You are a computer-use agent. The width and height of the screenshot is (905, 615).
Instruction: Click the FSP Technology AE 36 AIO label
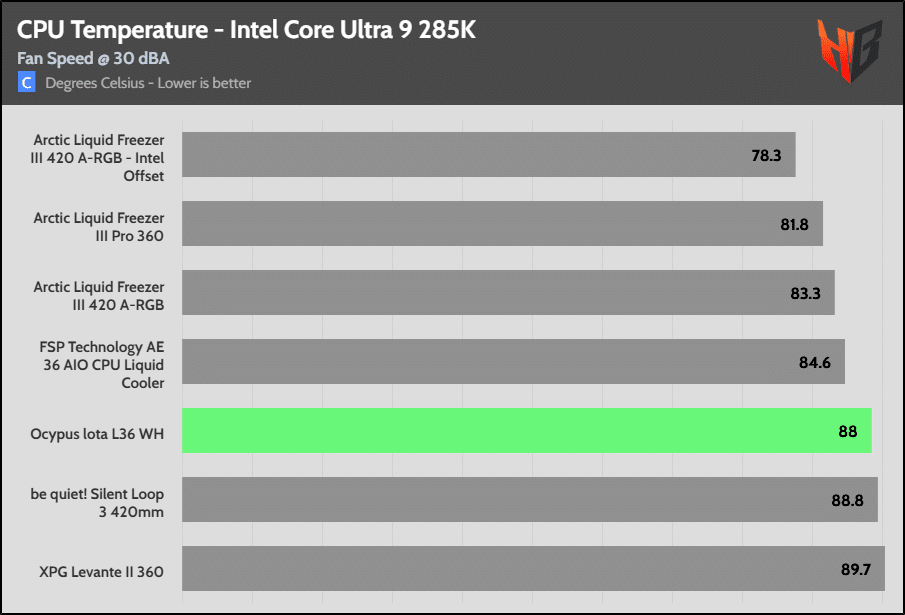pyautogui.click(x=102, y=365)
